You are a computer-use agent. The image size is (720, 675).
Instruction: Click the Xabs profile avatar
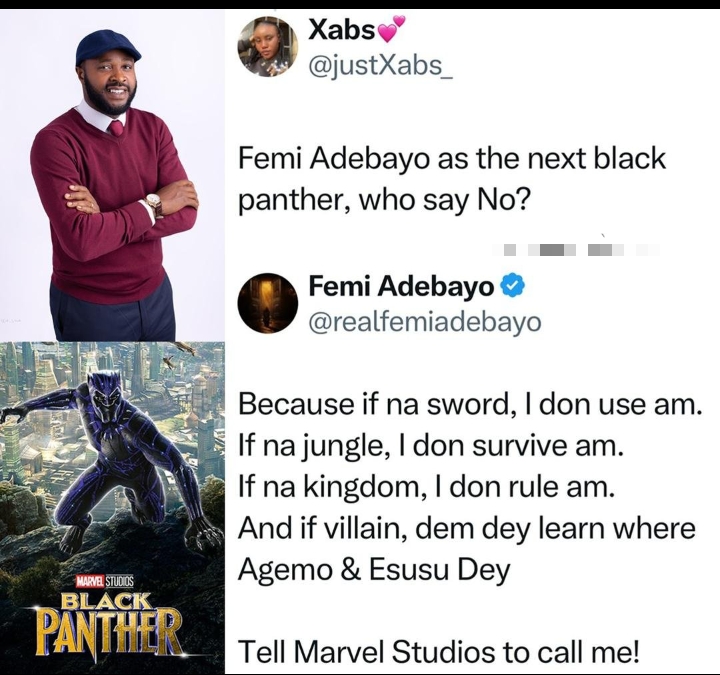click(x=268, y=47)
